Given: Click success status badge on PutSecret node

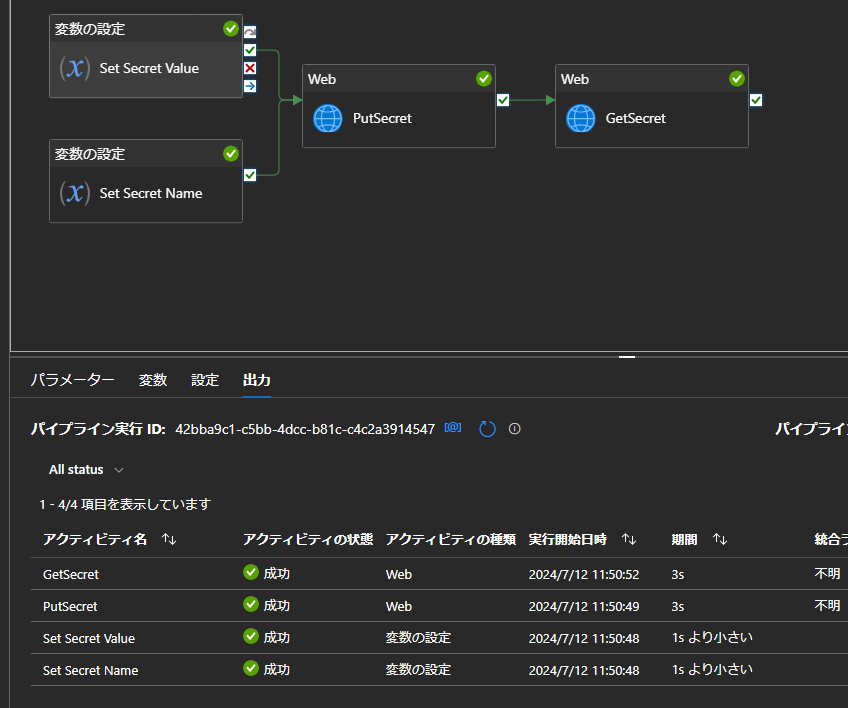Looking at the screenshot, I should (x=484, y=79).
